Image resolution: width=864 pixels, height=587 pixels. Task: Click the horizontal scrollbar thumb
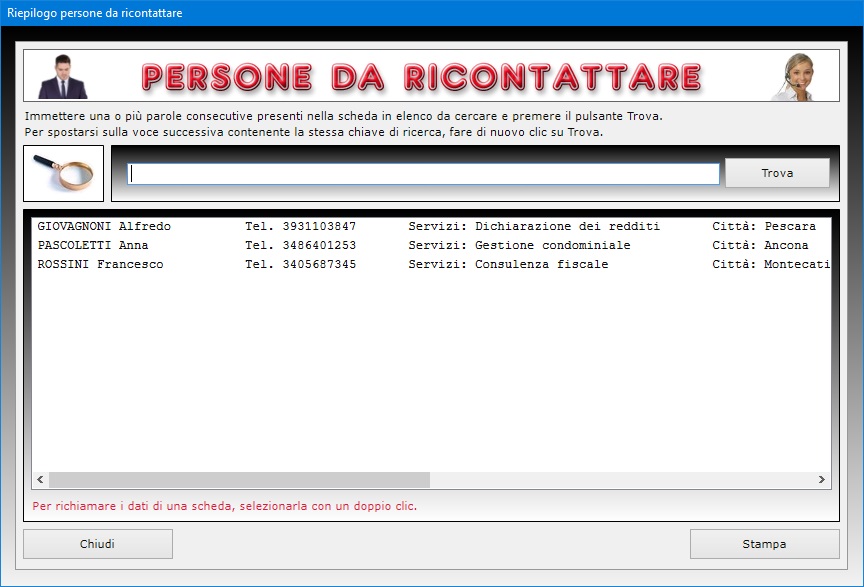point(239,480)
